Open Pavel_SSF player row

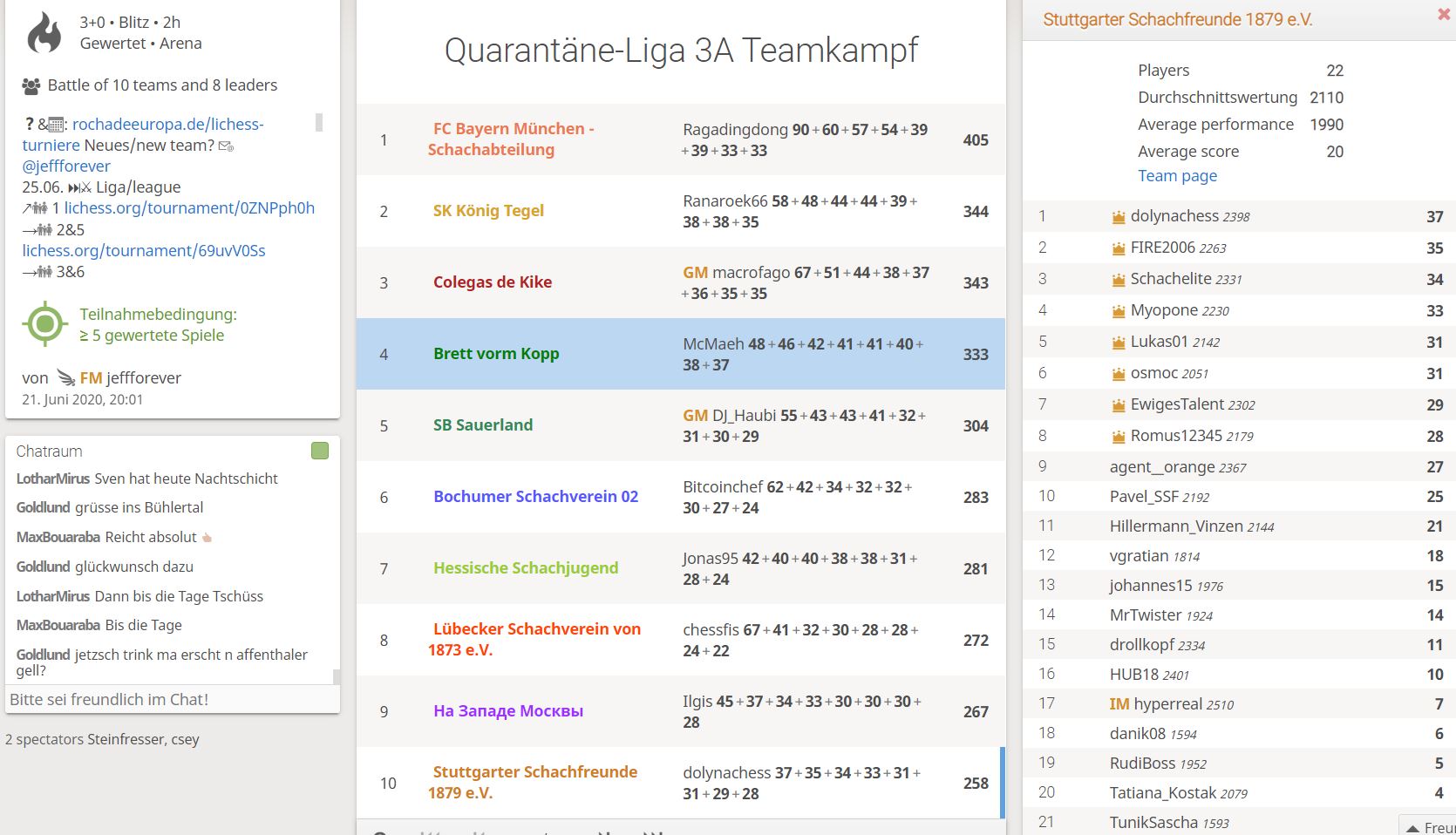tap(1239, 496)
